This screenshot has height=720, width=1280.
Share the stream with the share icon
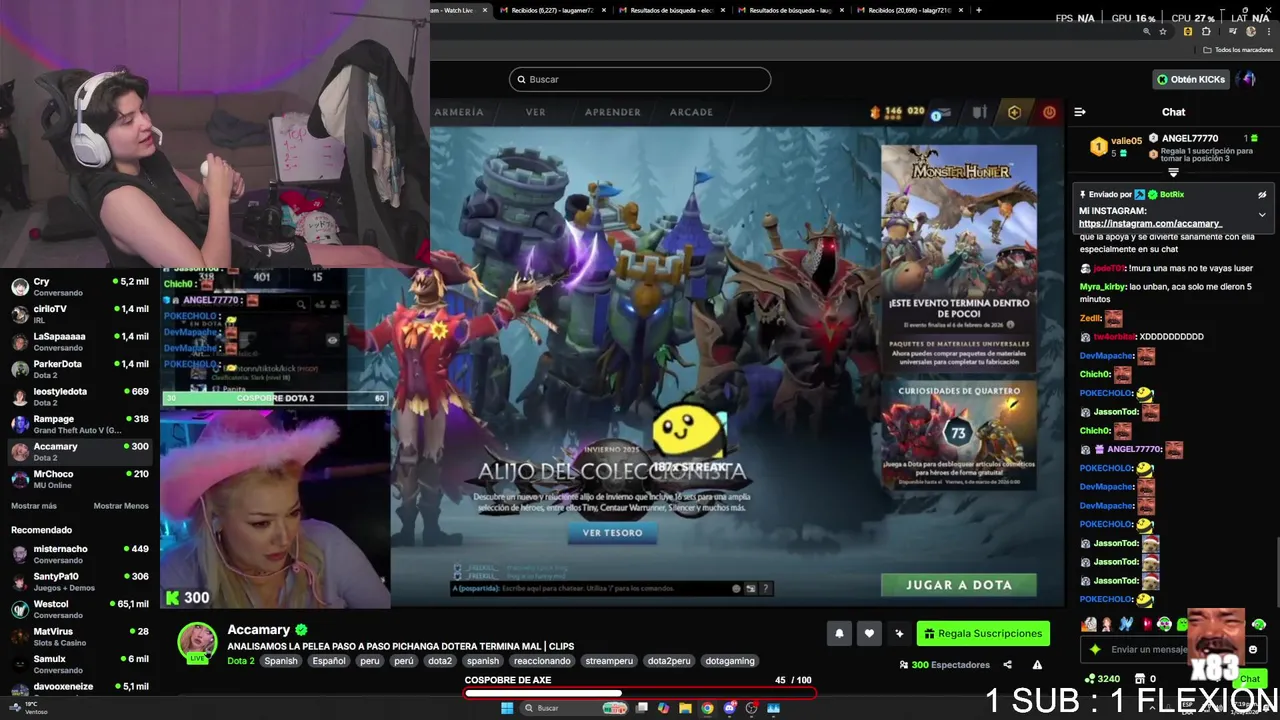[x=1007, y=665]
